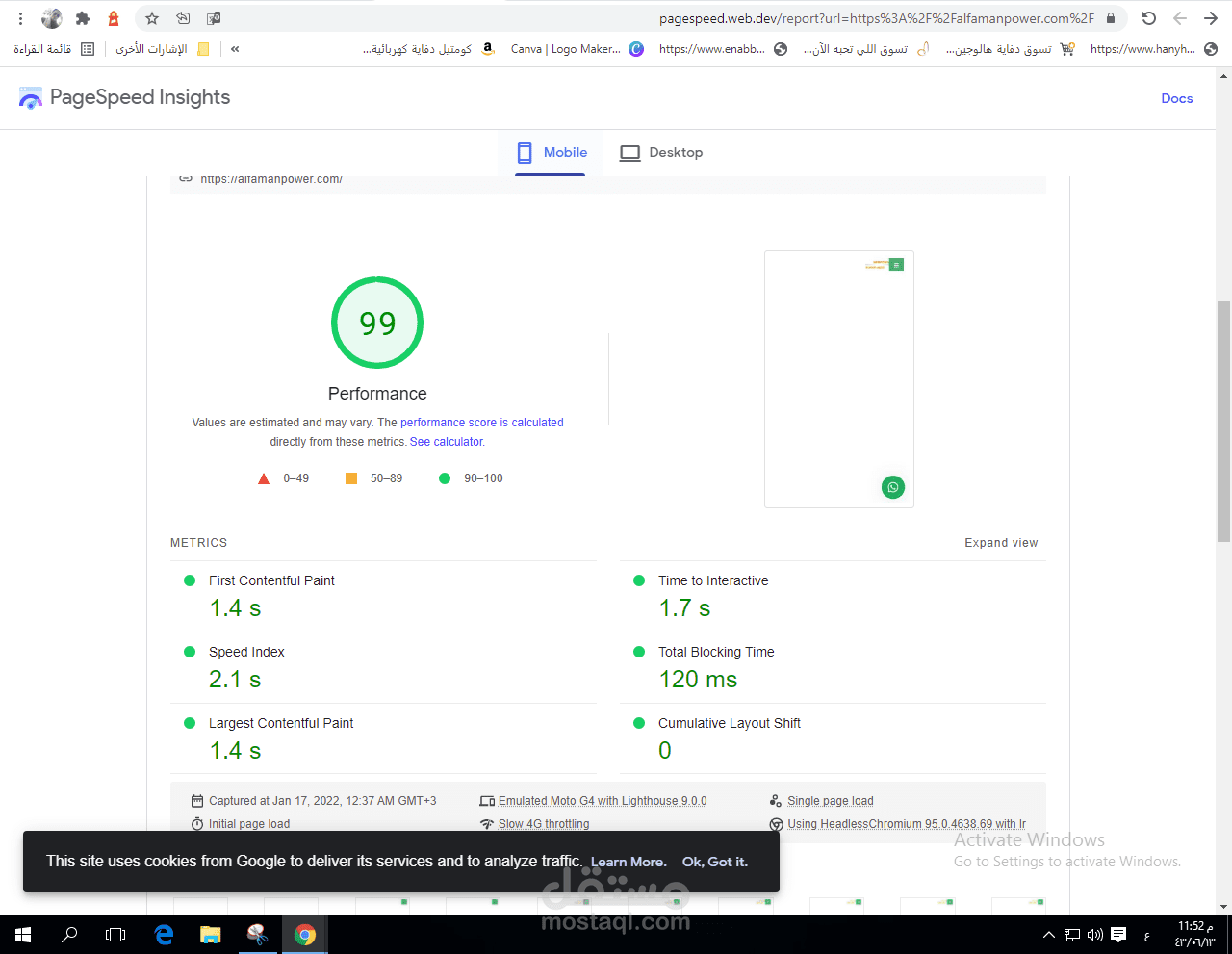Click the First Contentful Paint metric label

tap(271, 580)
